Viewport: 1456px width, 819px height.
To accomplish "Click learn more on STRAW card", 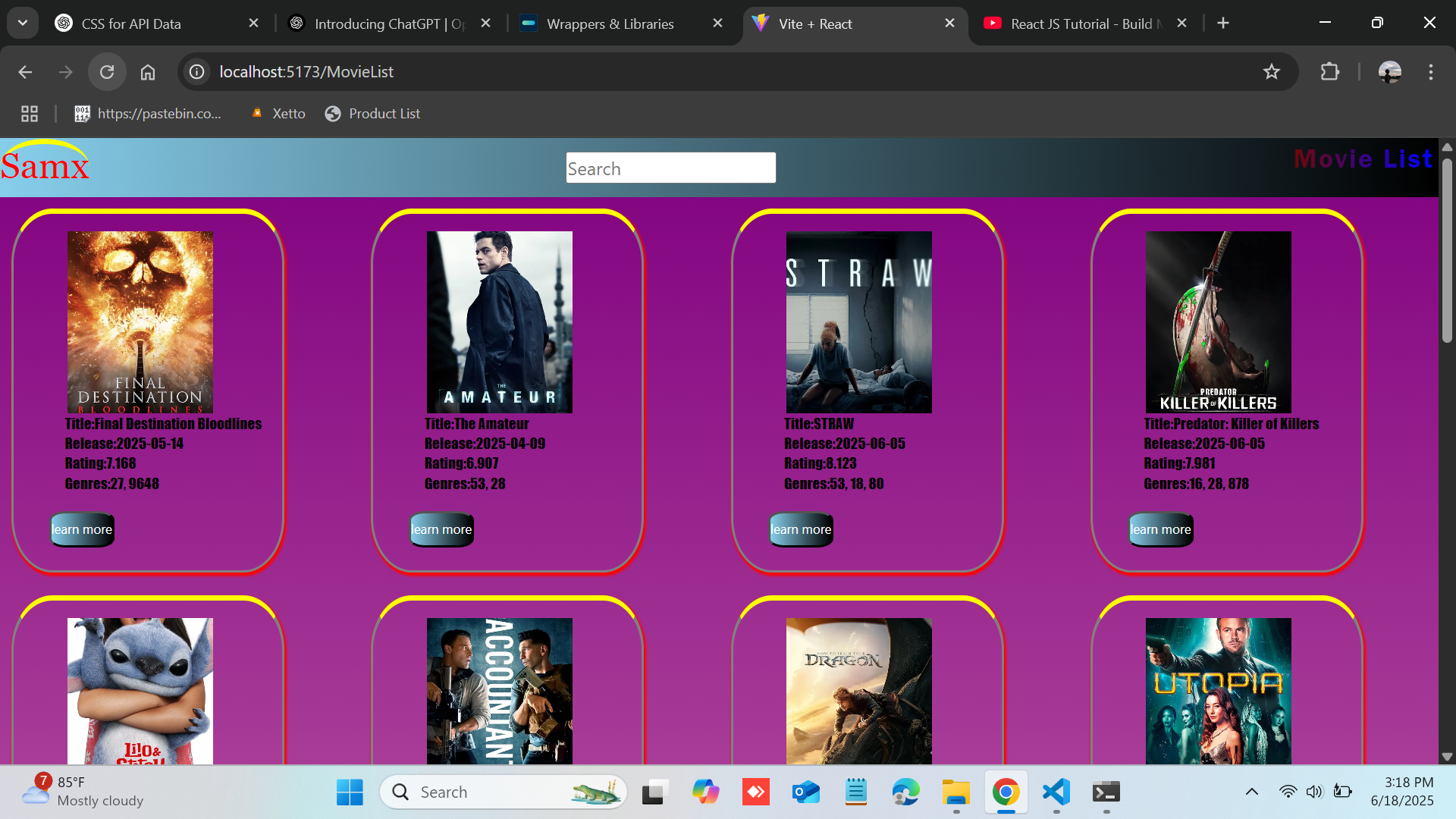I will pos(801,529).
